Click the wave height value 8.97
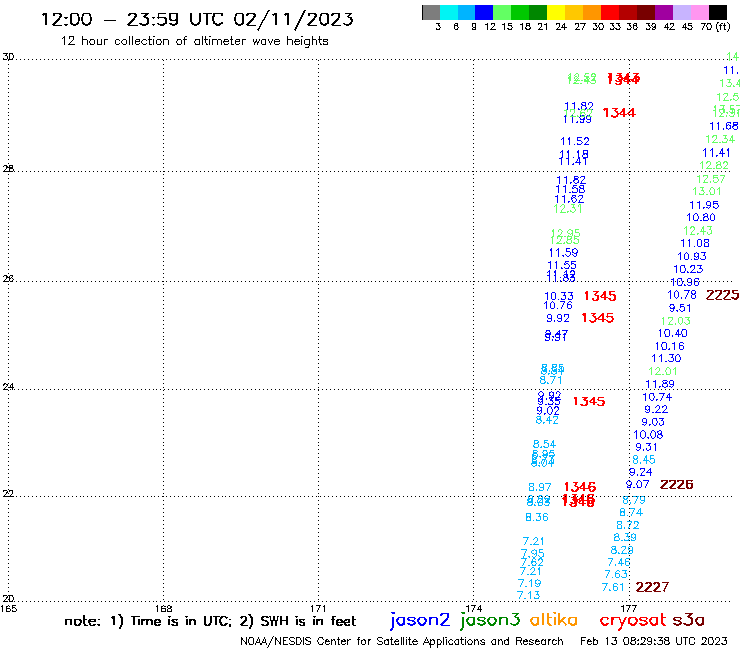740x650 pixels. point(539,487)
